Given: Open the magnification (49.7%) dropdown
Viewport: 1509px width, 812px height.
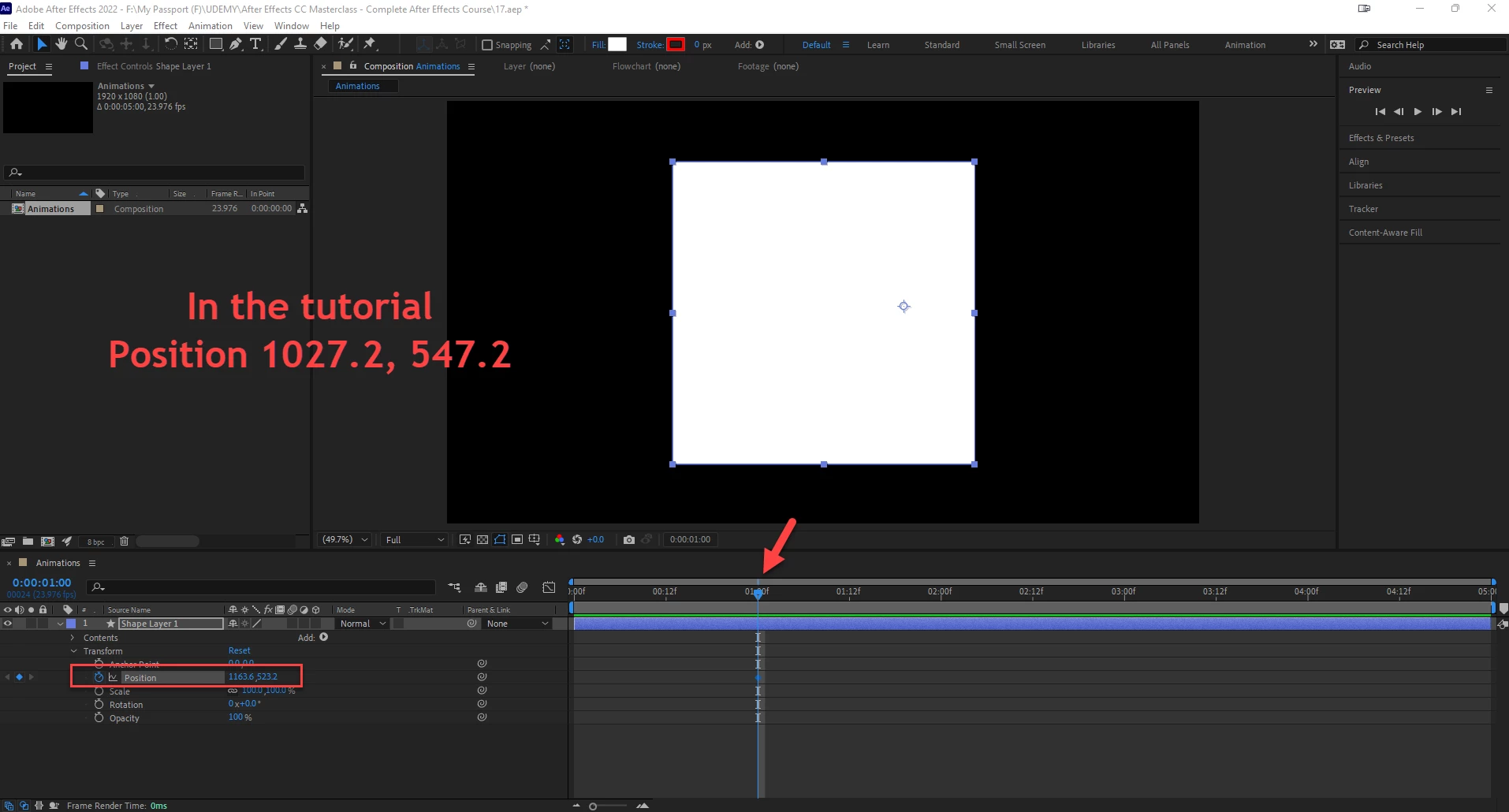Looking at the screenshot, I should (345, 540).
